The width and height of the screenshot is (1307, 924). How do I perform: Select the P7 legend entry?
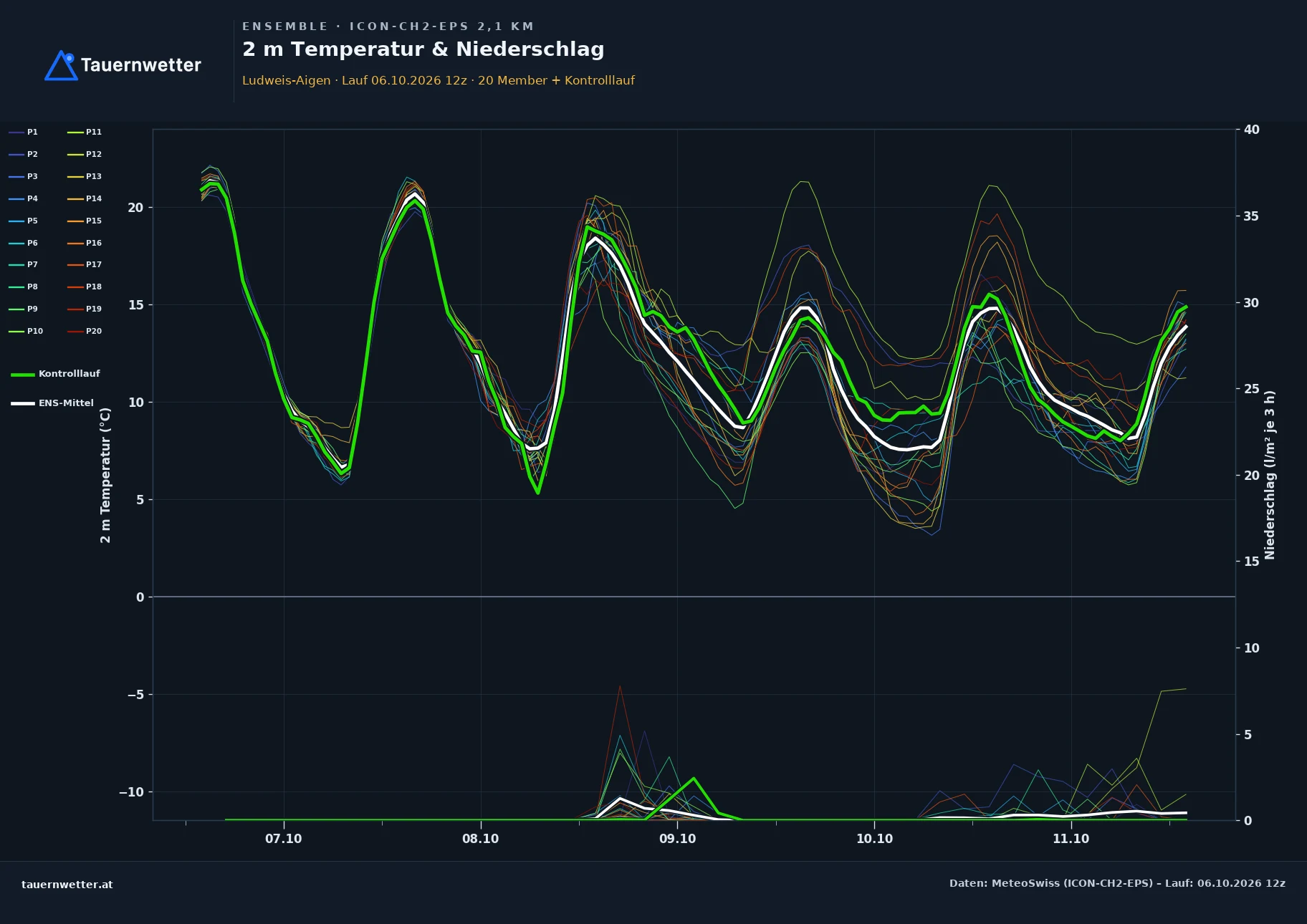point(24,264)
